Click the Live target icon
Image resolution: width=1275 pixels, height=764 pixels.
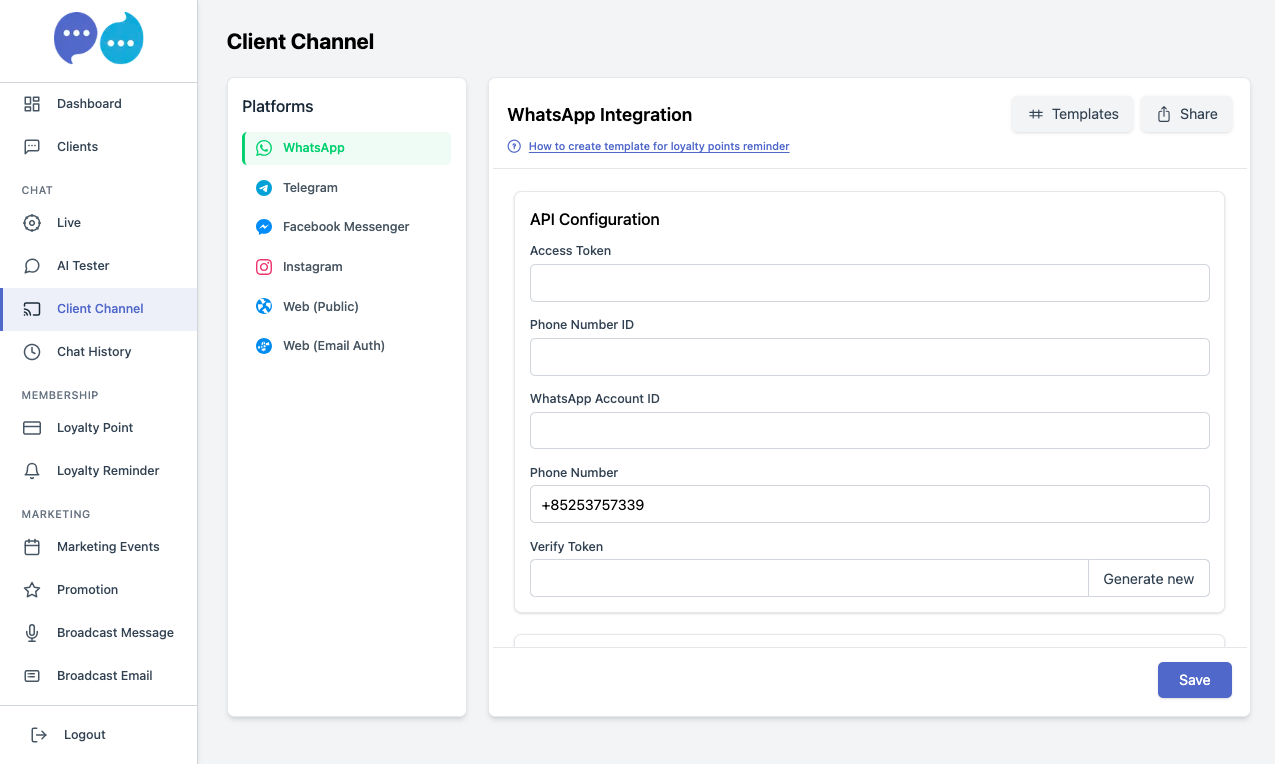(32, 223)
